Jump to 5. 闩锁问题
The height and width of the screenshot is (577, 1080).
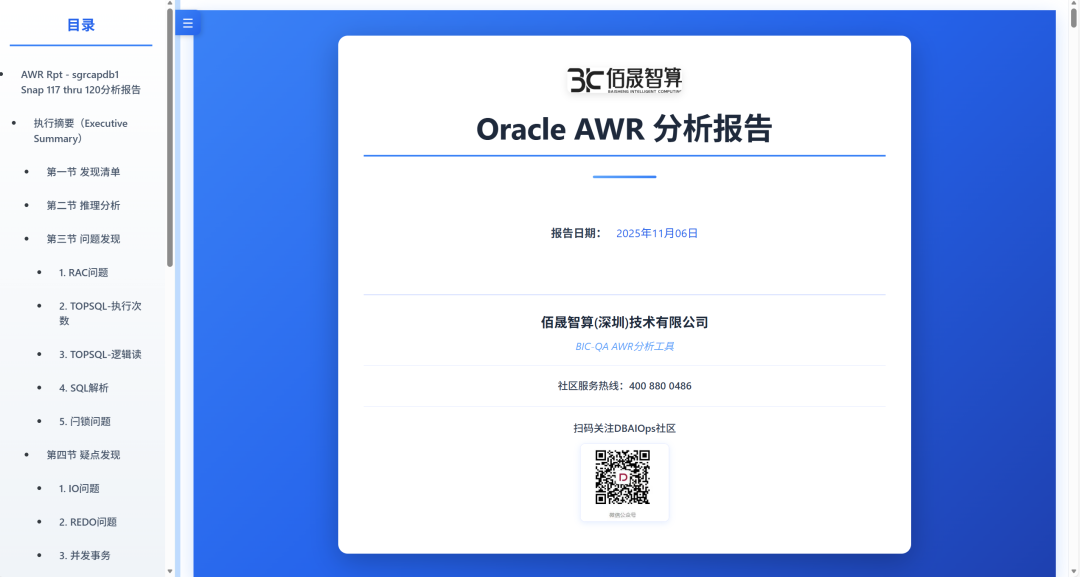[x=85, y=421]
